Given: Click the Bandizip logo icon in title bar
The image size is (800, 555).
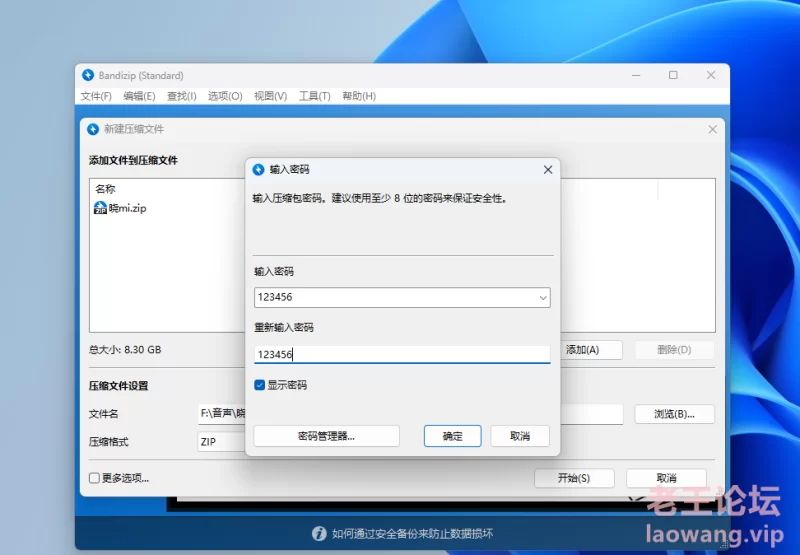Looking at the screenshot, I should tap(88, 75).
